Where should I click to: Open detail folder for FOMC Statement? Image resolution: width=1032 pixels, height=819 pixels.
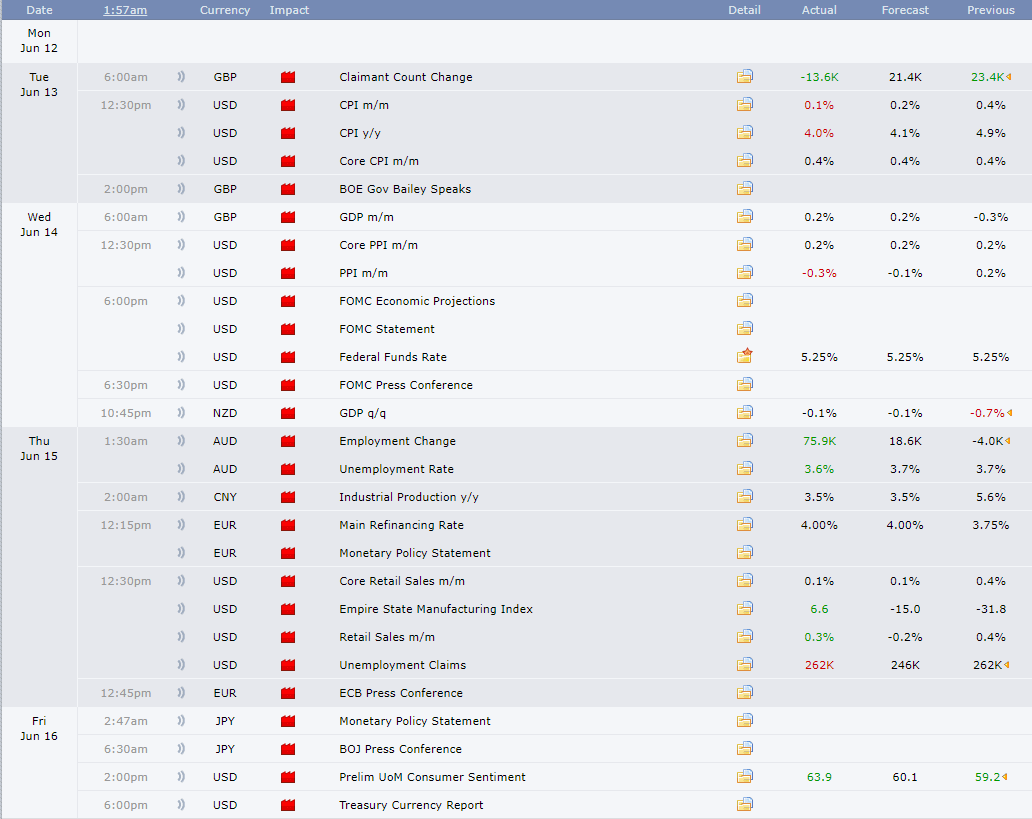point(744,329)
